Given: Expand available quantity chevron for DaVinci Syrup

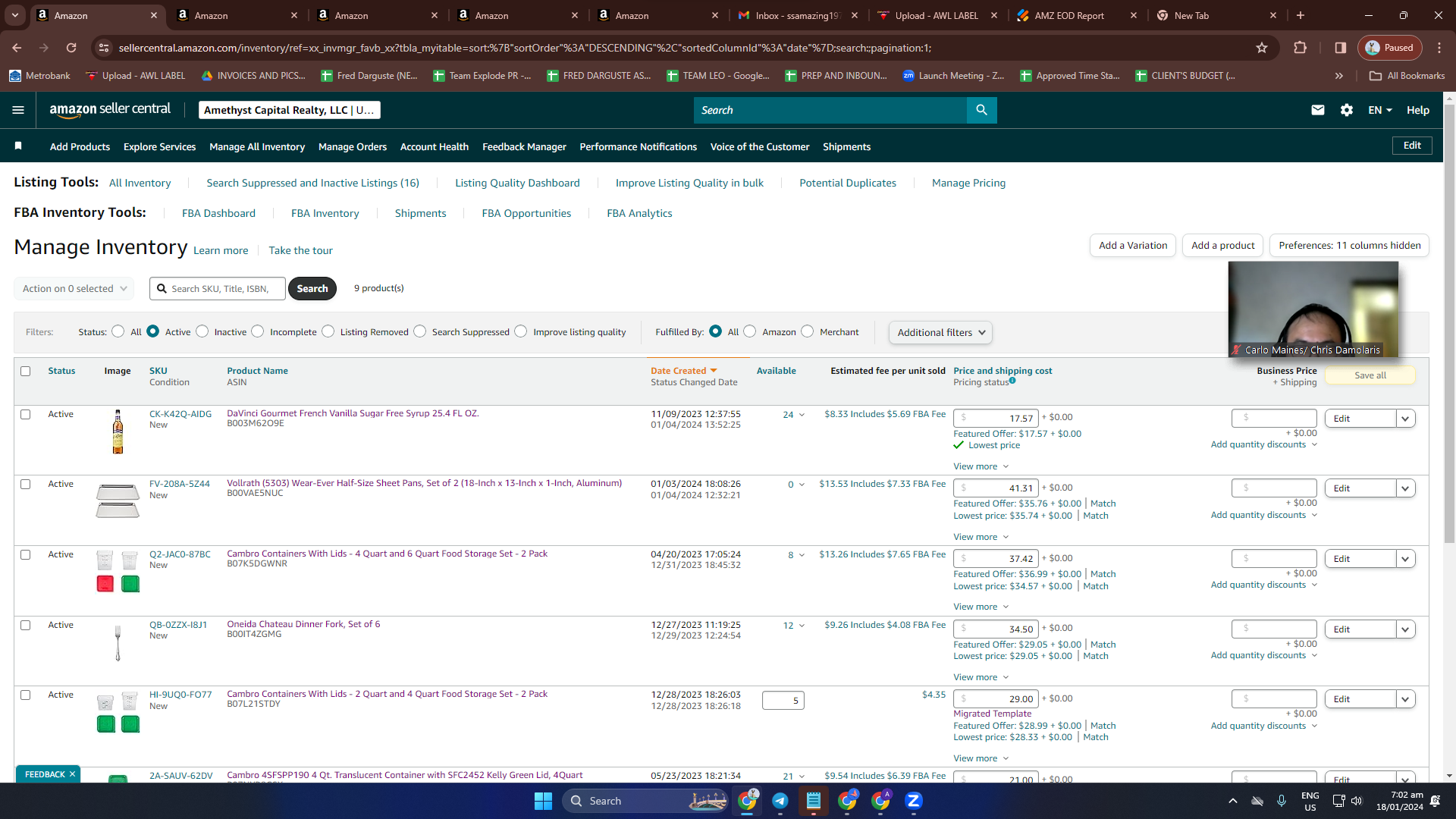Looking at the screenshot, I should click(802, 415).
